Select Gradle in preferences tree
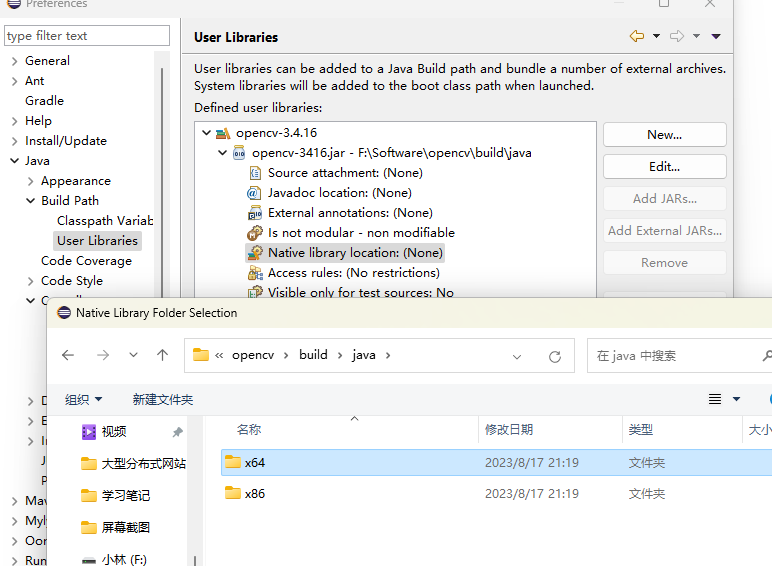 [44, 101]
